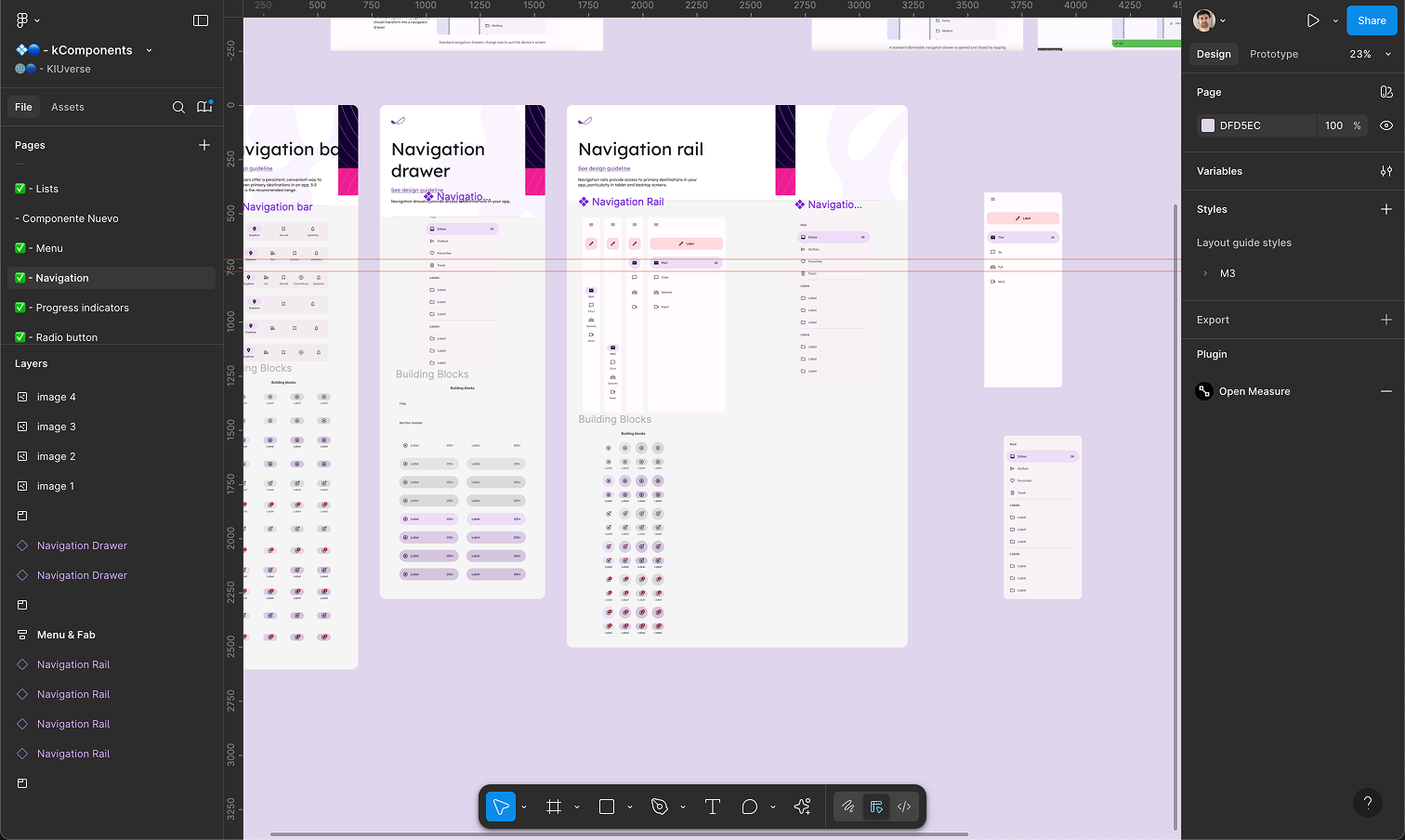Expand the M3 layout guide style

click(x=1205, y=273)
